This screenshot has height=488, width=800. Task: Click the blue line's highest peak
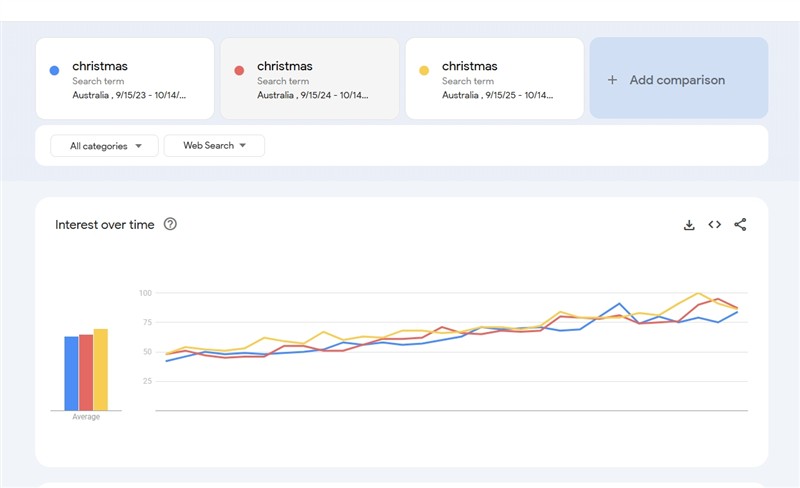[x=620, y=304]
